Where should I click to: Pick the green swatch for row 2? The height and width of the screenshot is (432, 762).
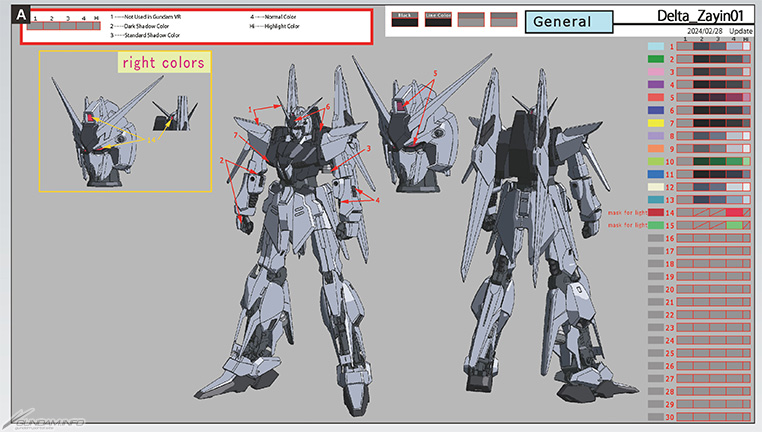click(656, 59)
